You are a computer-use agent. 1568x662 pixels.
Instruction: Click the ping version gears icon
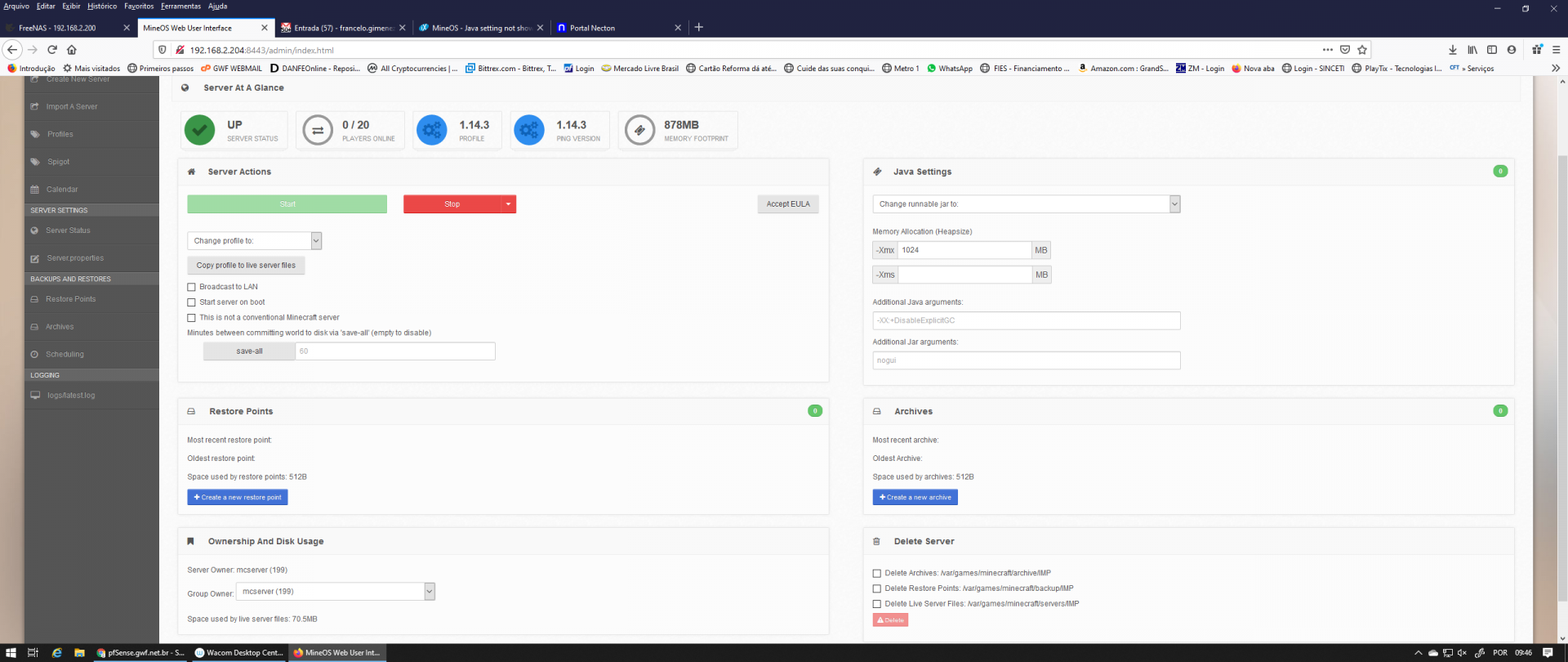(529, 130)
